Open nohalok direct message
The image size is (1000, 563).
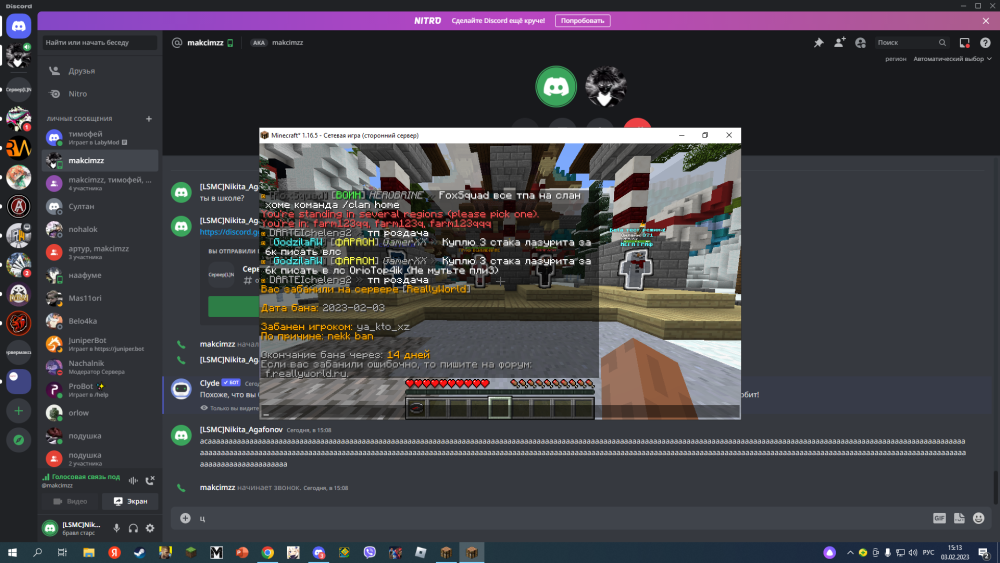point(99,230)
